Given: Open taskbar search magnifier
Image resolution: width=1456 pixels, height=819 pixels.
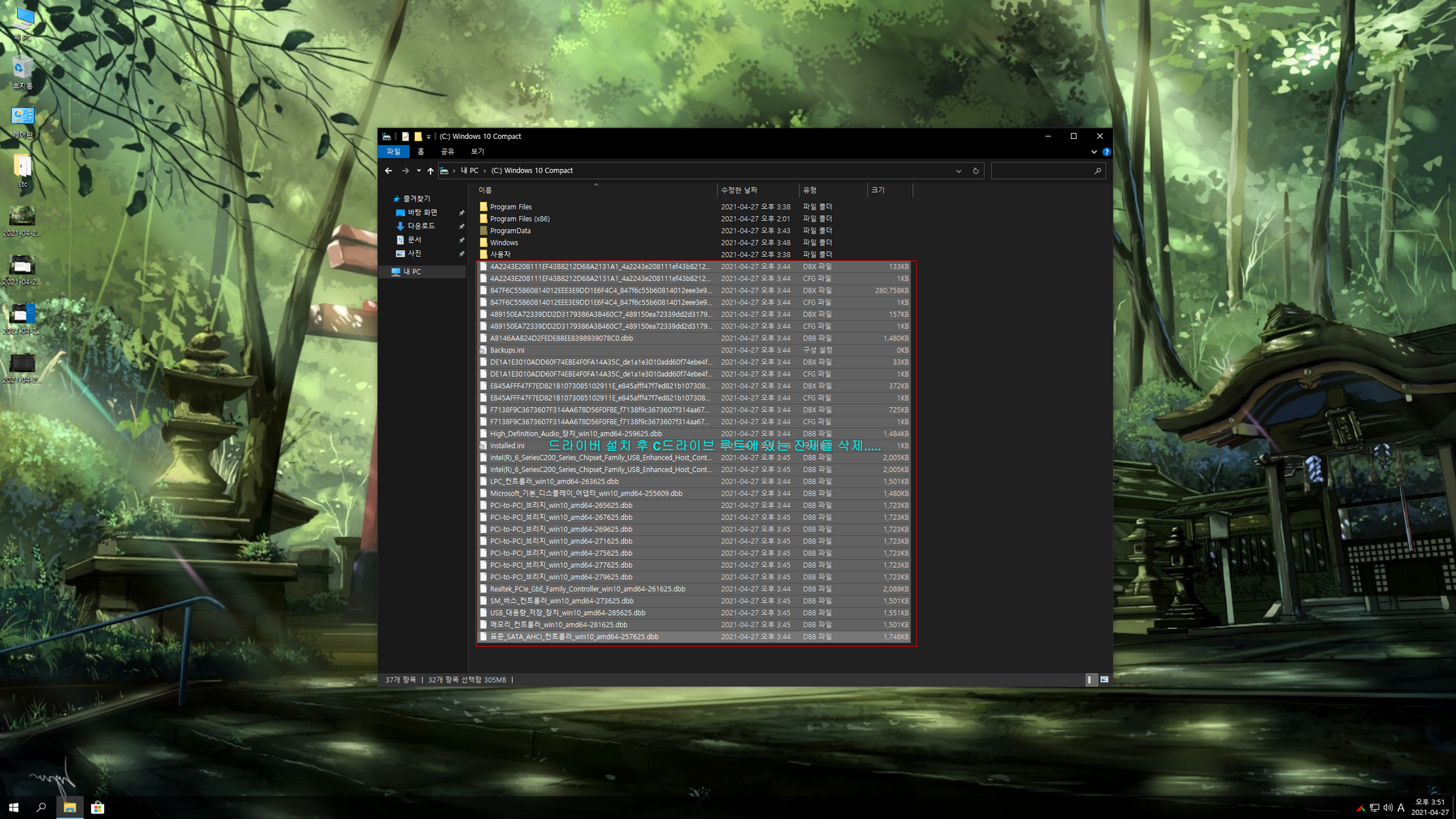Looking at the screenshot, I should (x=41, y=808).
